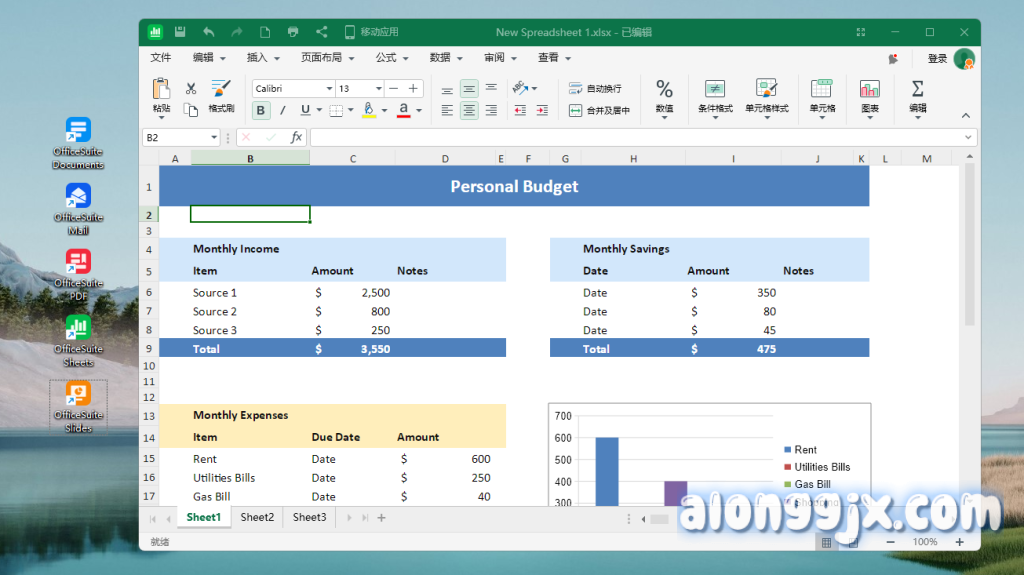Click the yellow fill color swatch
This screenshot has height=575, width=1024.
point(368,110)
